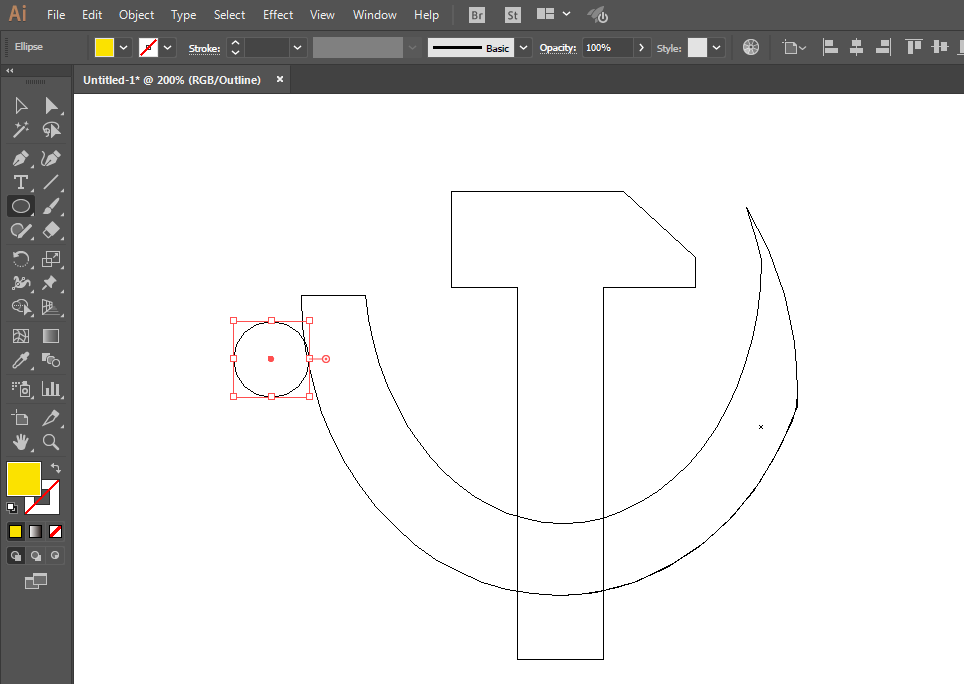Open the arrange documents dropdown

566,14
